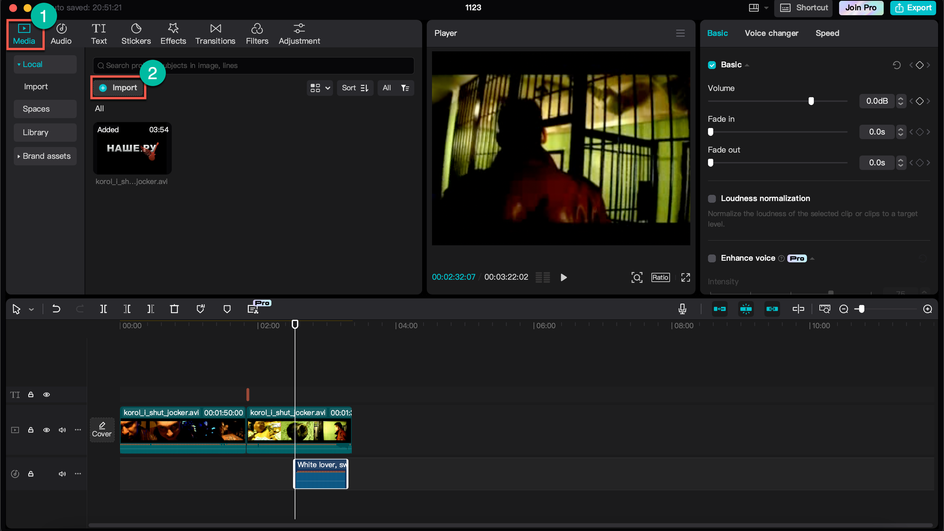Click the Export button
The image size is (944, 531).
[913, 8]
